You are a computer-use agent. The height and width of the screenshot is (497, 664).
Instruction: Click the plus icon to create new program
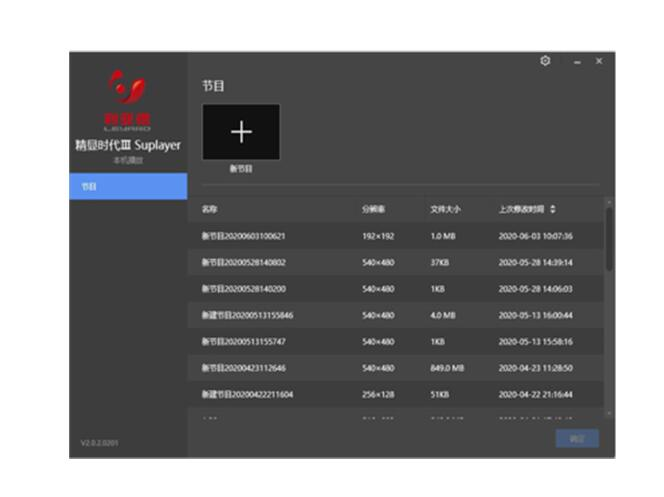point(241,132)
